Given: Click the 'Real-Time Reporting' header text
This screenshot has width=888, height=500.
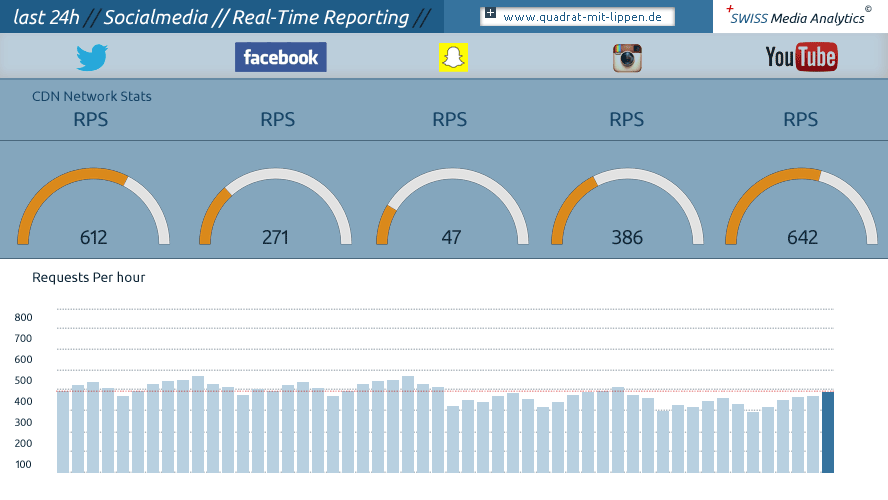Looking at the screenshot, I should 321,18.
